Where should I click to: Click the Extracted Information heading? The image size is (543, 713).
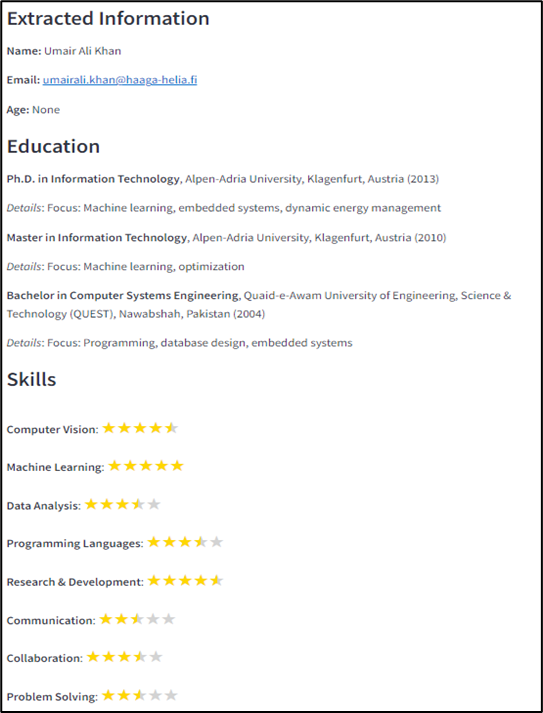pyautogui.click(x=108, y=19)
